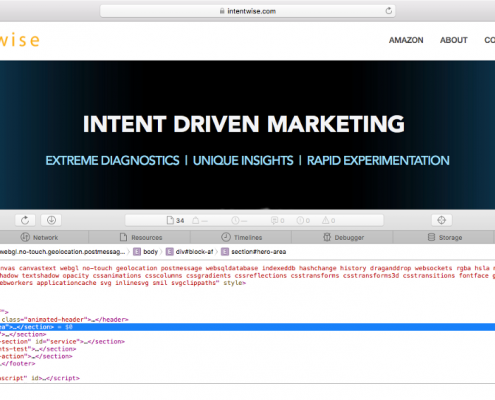Screen dimensions: 495x400
Task: Click the EXTREME DIAGNOSTICS text
Action: click(112, 161)
